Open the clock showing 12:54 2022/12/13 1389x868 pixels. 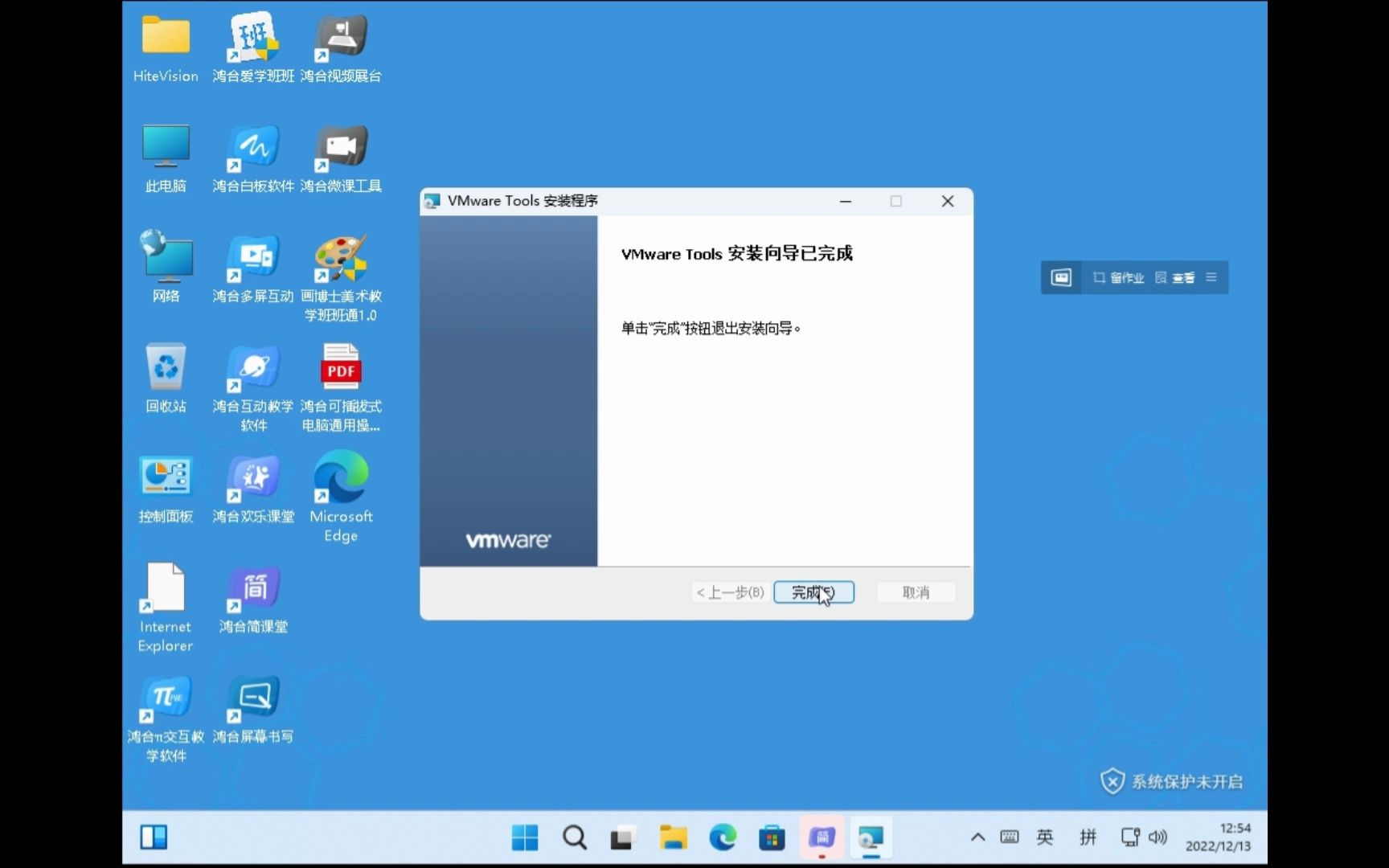[x=1219, y=837]
